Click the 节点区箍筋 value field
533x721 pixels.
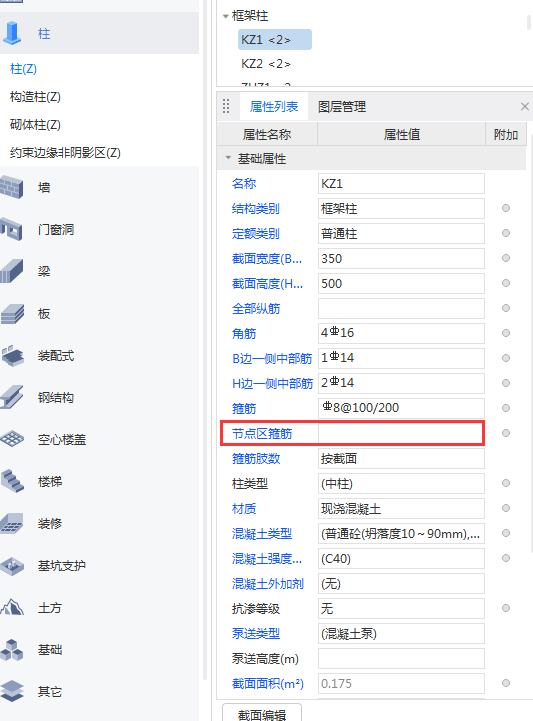(x=401, y=433)
